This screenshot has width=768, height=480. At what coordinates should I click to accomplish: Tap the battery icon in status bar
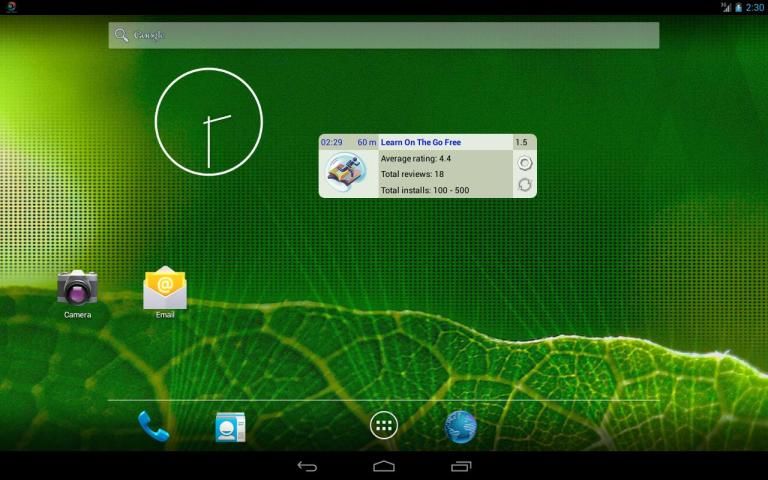click(x=738, y=7)
